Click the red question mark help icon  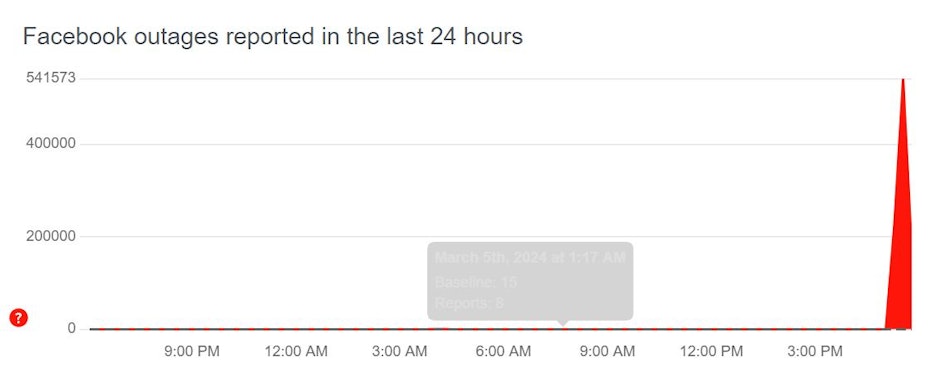coord(19,318)
